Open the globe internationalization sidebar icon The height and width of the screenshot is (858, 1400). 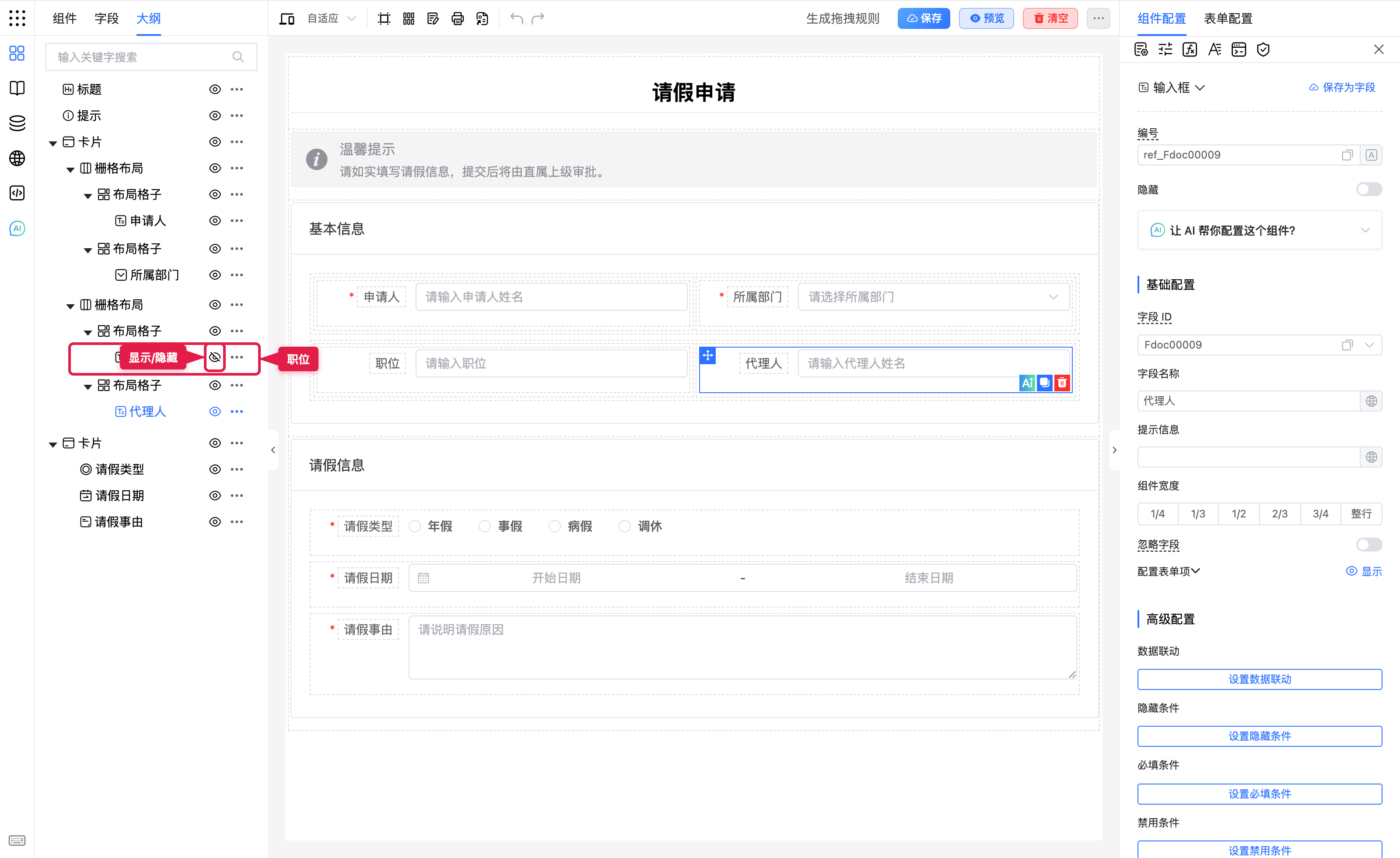(17, 158)
